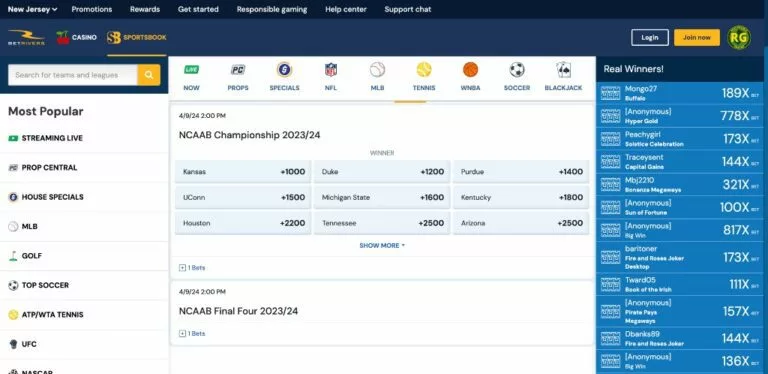Viewport: 768px width, 374px height.
Task: Click the BetRivers logo
Action: [26, 37]
